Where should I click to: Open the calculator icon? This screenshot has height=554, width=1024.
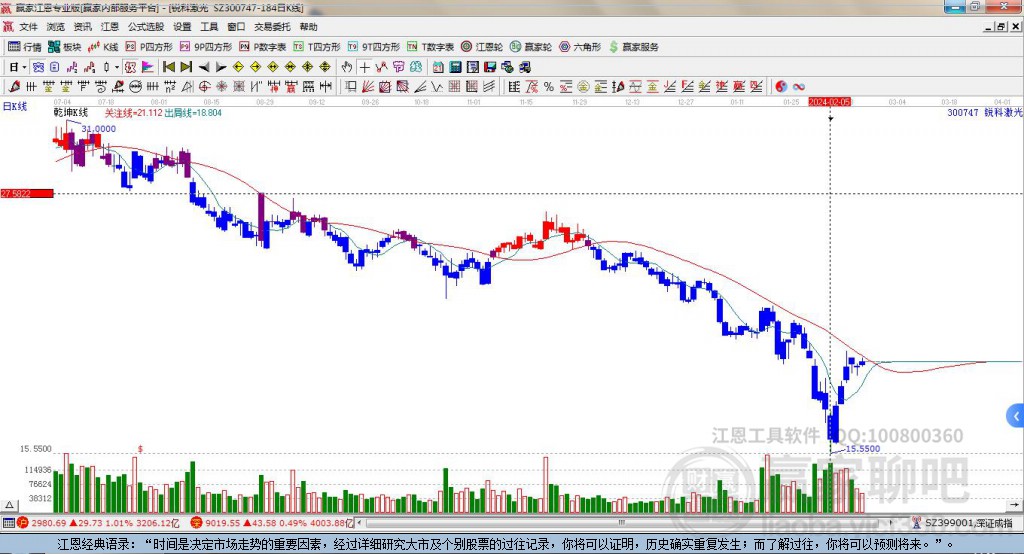(455, 67)
